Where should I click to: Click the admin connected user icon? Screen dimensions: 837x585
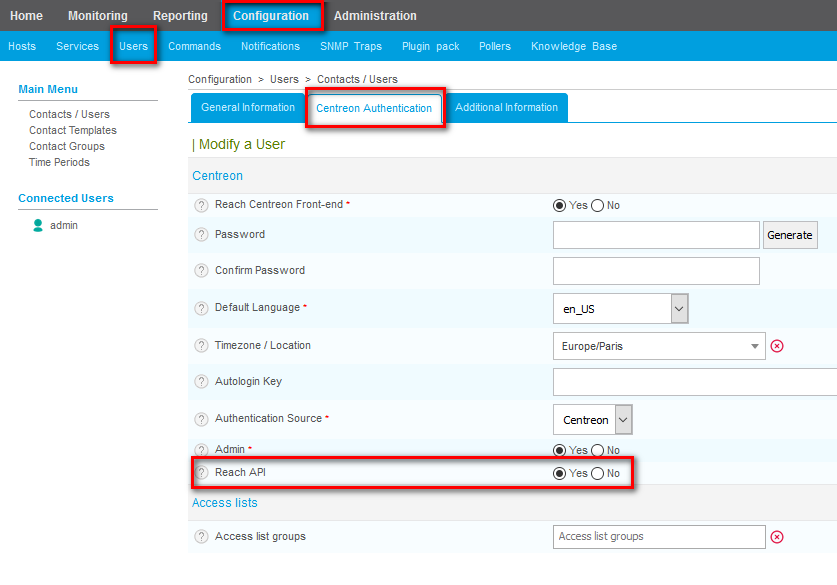39,226
